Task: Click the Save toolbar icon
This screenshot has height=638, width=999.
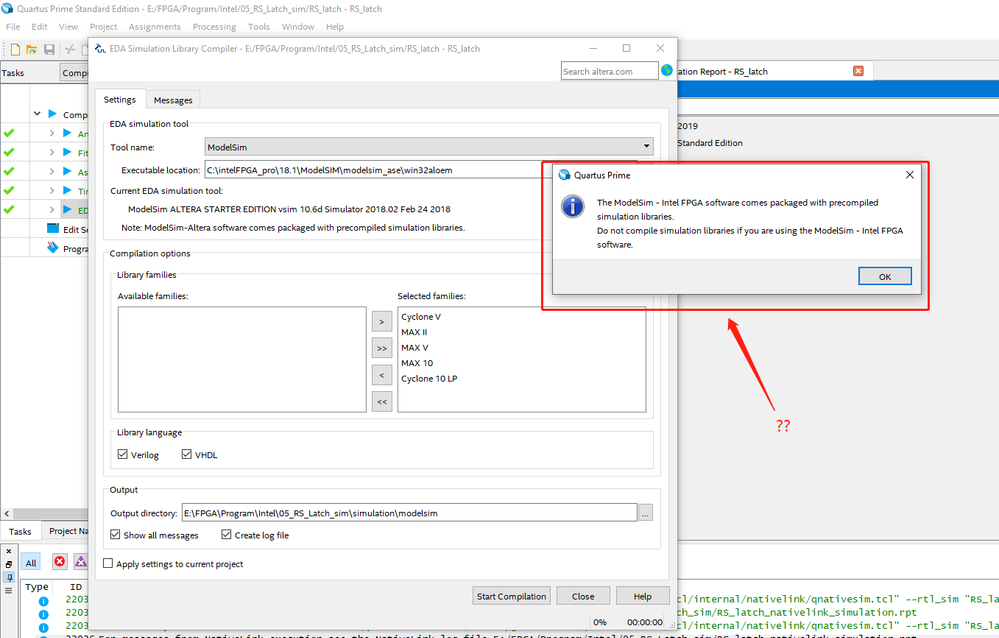Action: point(49,49)
